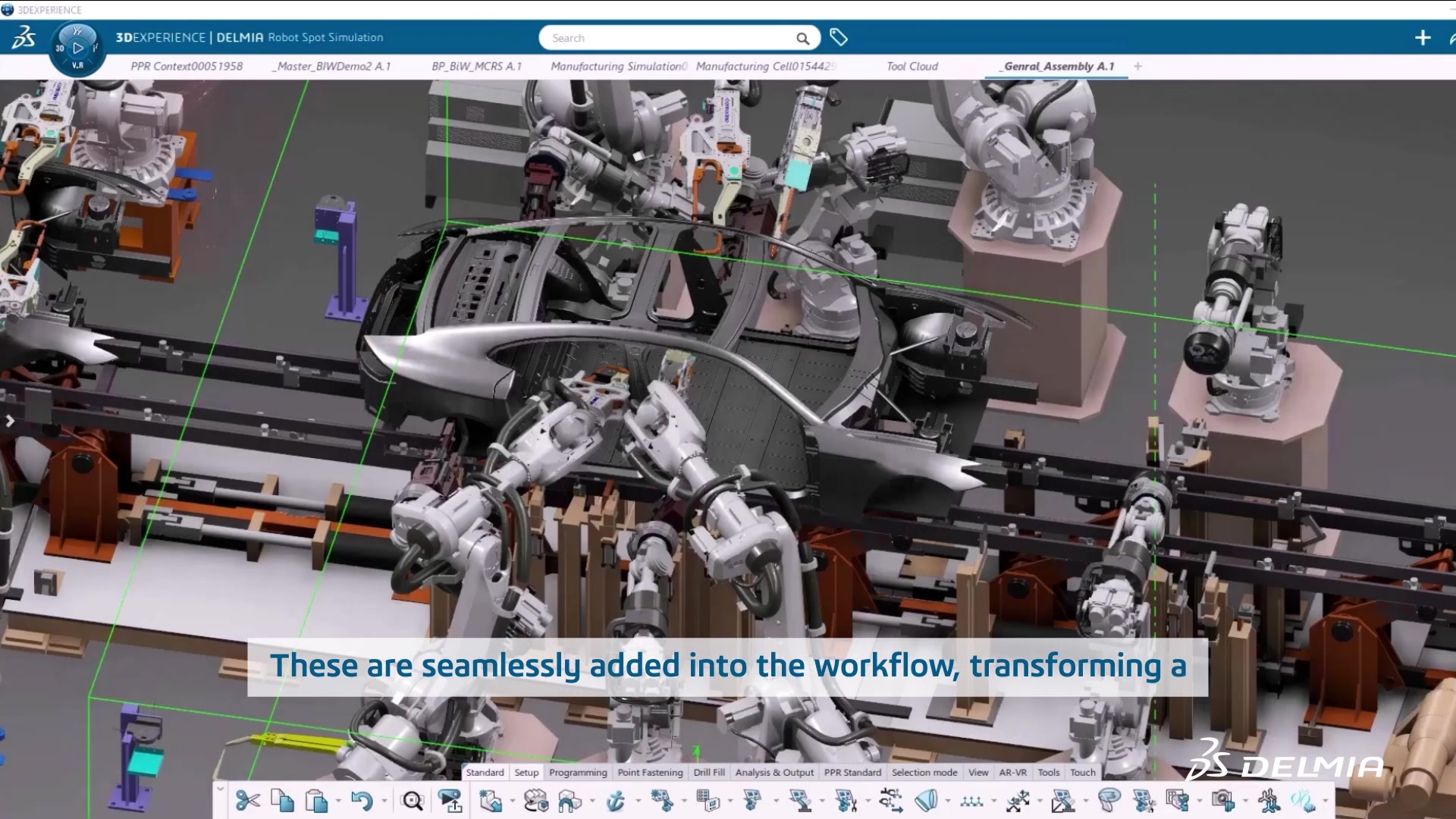Open dropdown next to camera capture icon
The image size is (1456, 819).
[1244, 802]
